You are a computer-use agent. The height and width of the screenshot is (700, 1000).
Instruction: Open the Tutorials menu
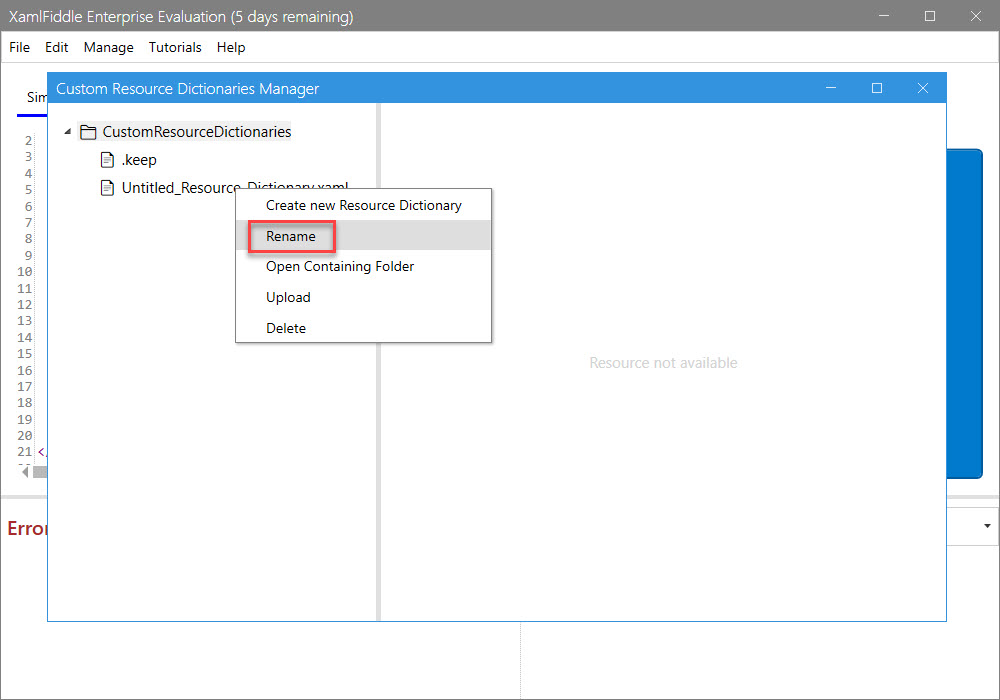coord(175,47)
